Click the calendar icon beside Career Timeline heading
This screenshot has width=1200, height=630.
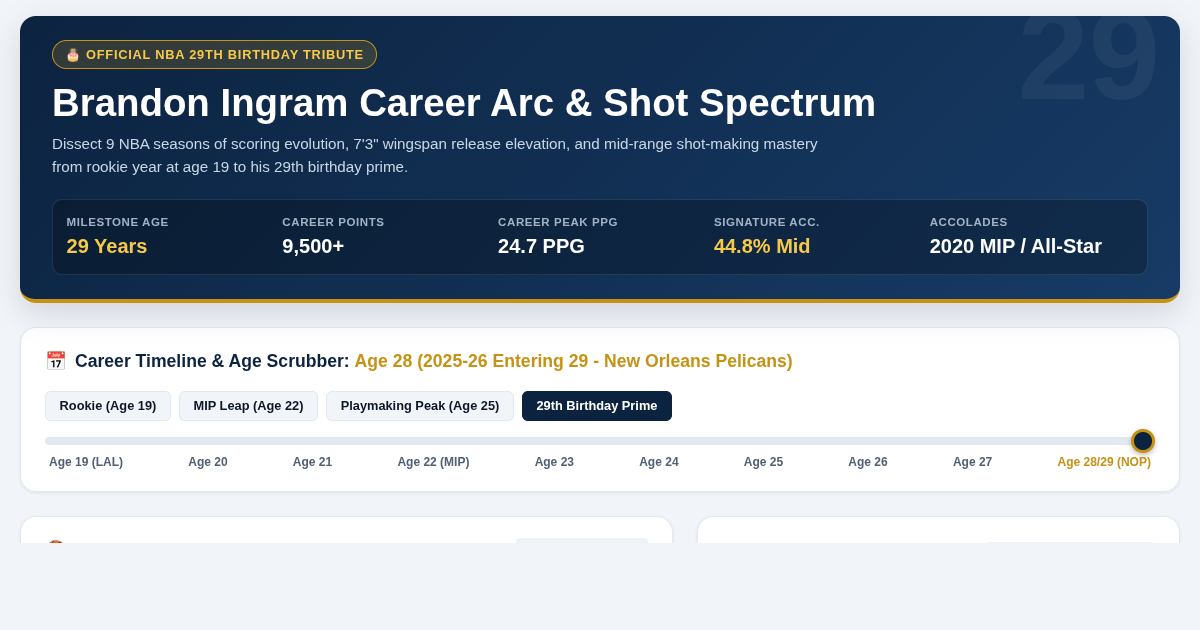click(56, 361)
